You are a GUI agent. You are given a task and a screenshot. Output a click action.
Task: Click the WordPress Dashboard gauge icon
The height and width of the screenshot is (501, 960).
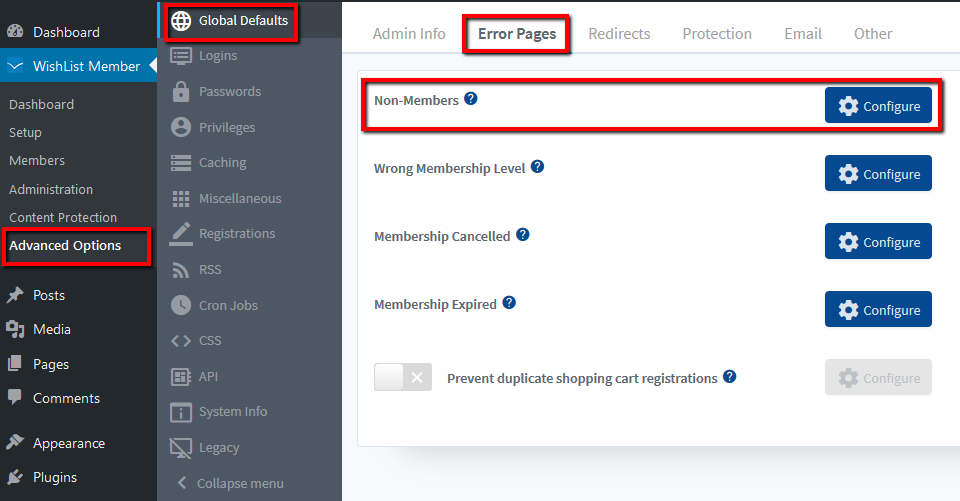(x=15, y=31)
